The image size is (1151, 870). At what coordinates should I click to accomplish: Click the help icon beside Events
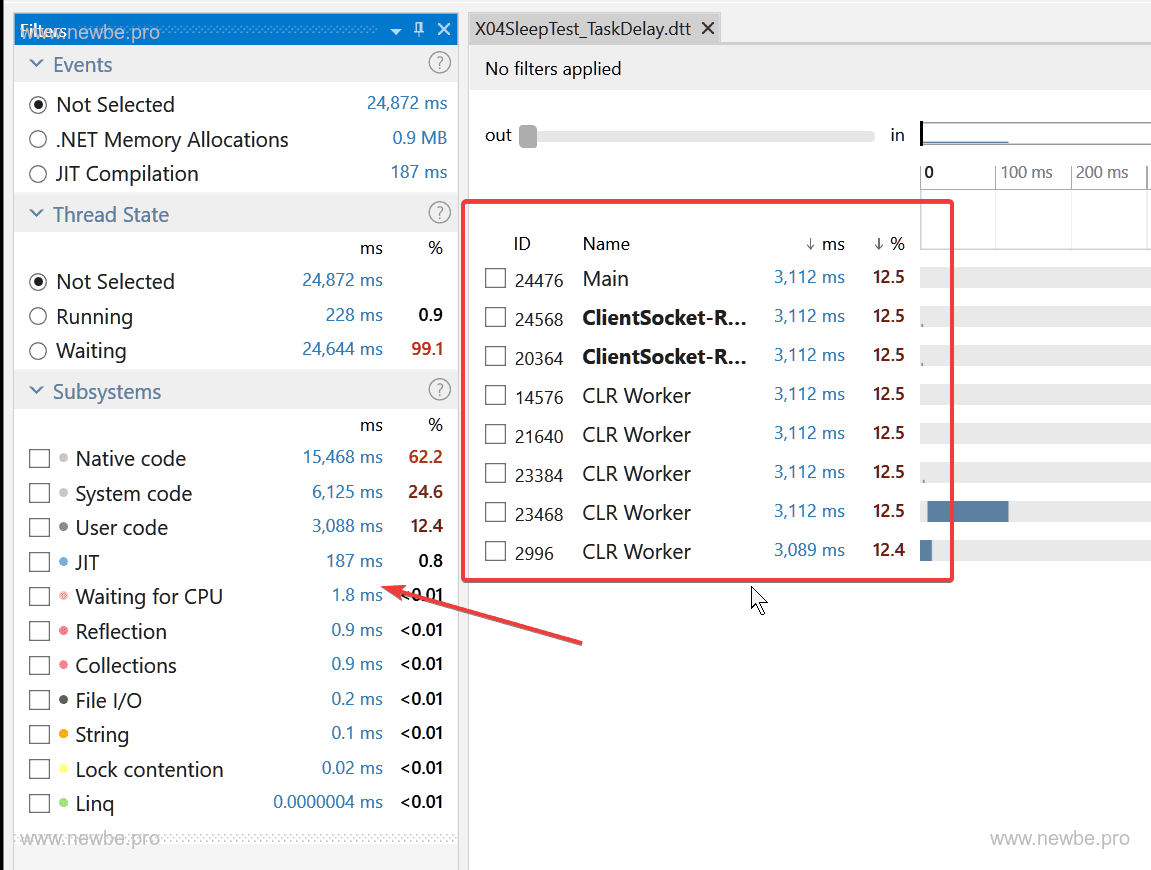tap(439, 64)
